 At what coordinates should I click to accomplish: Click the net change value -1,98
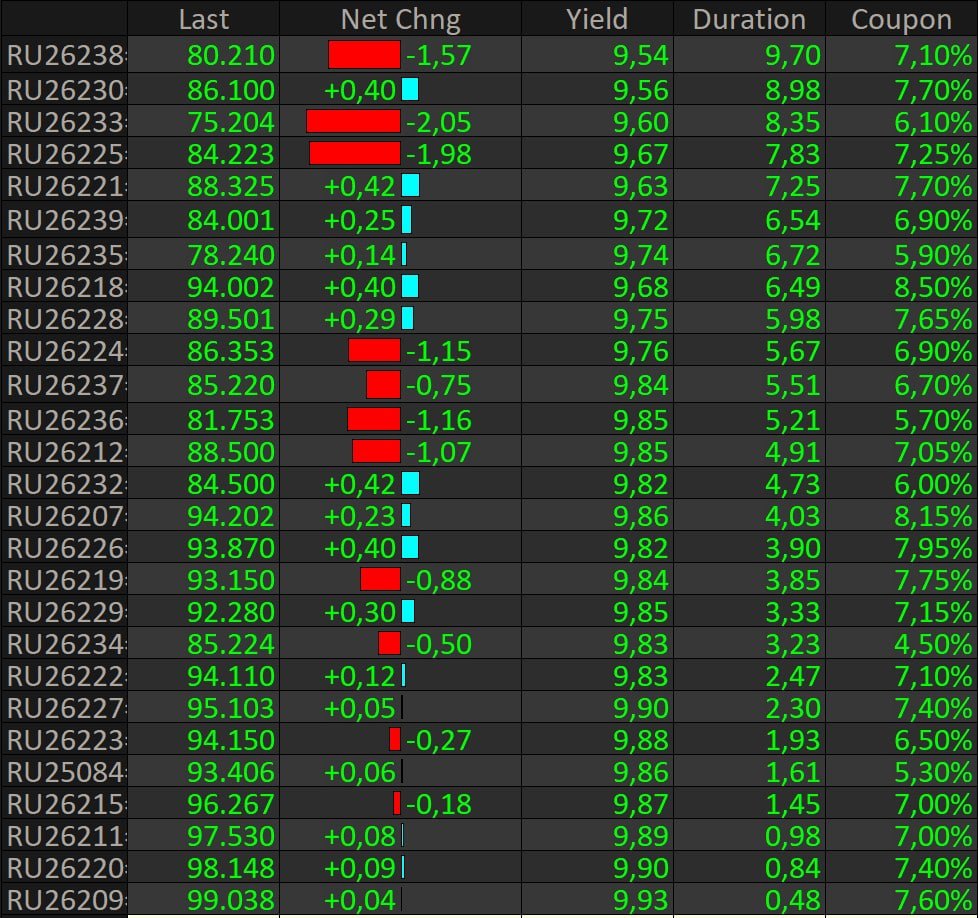click(x=438, y=154)
